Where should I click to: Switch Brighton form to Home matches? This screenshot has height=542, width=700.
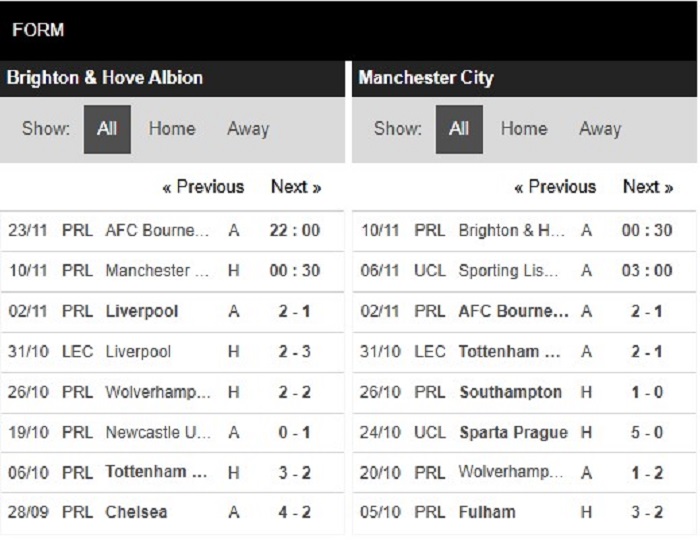[172, 129]
